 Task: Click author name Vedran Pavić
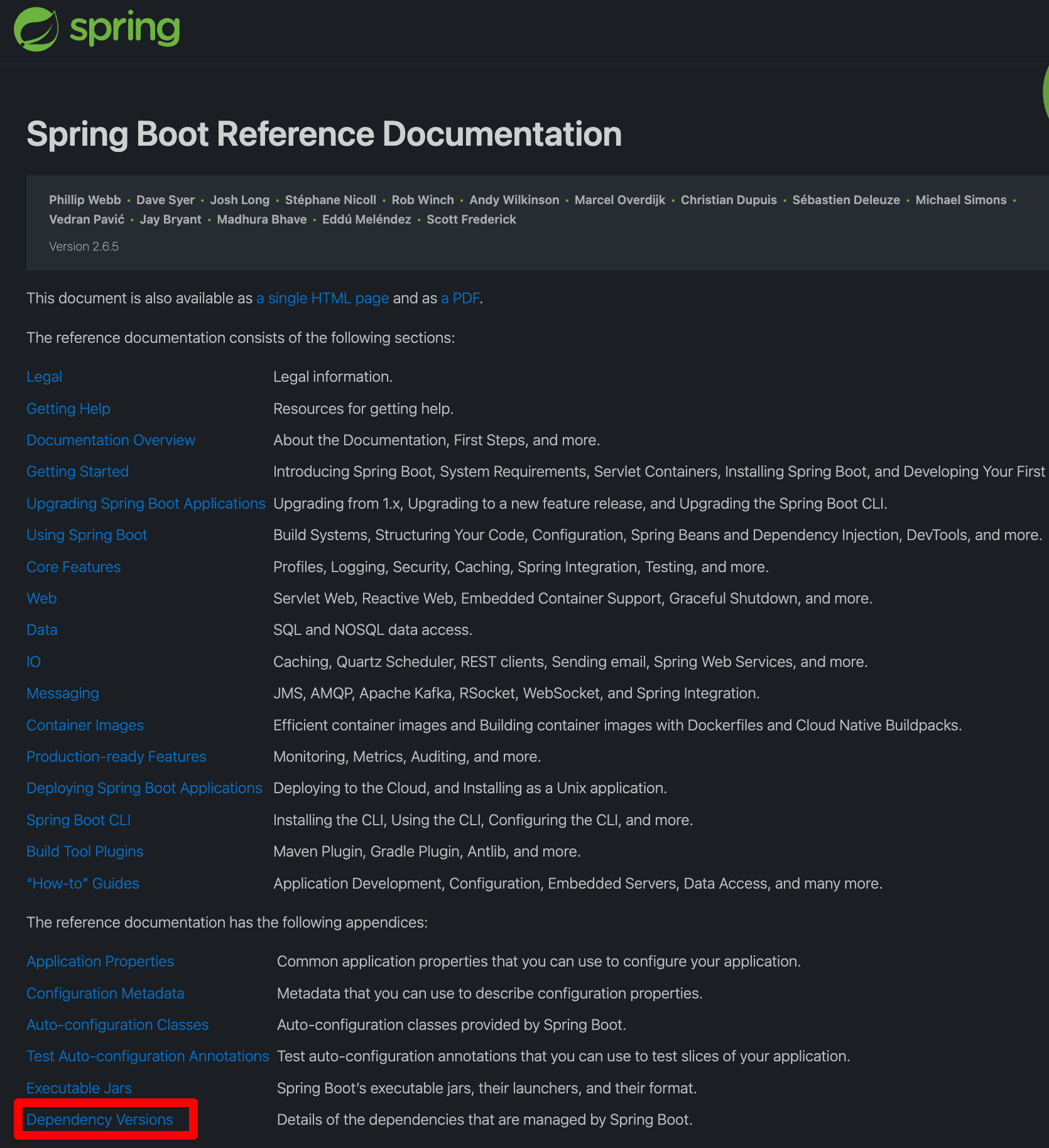[87, 219]
